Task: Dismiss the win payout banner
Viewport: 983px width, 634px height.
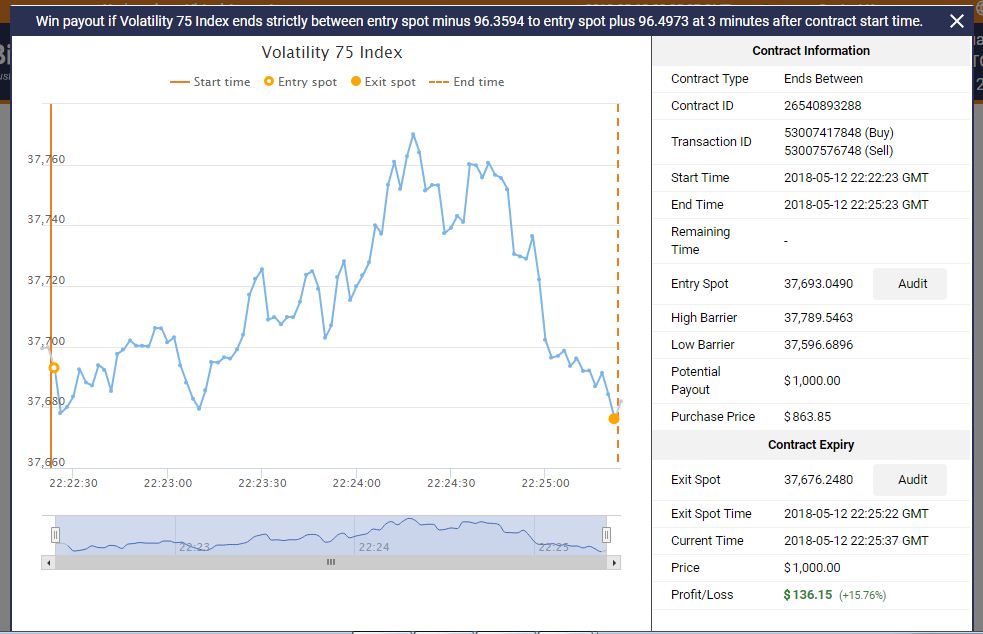Action: click(x=957, y=20)
